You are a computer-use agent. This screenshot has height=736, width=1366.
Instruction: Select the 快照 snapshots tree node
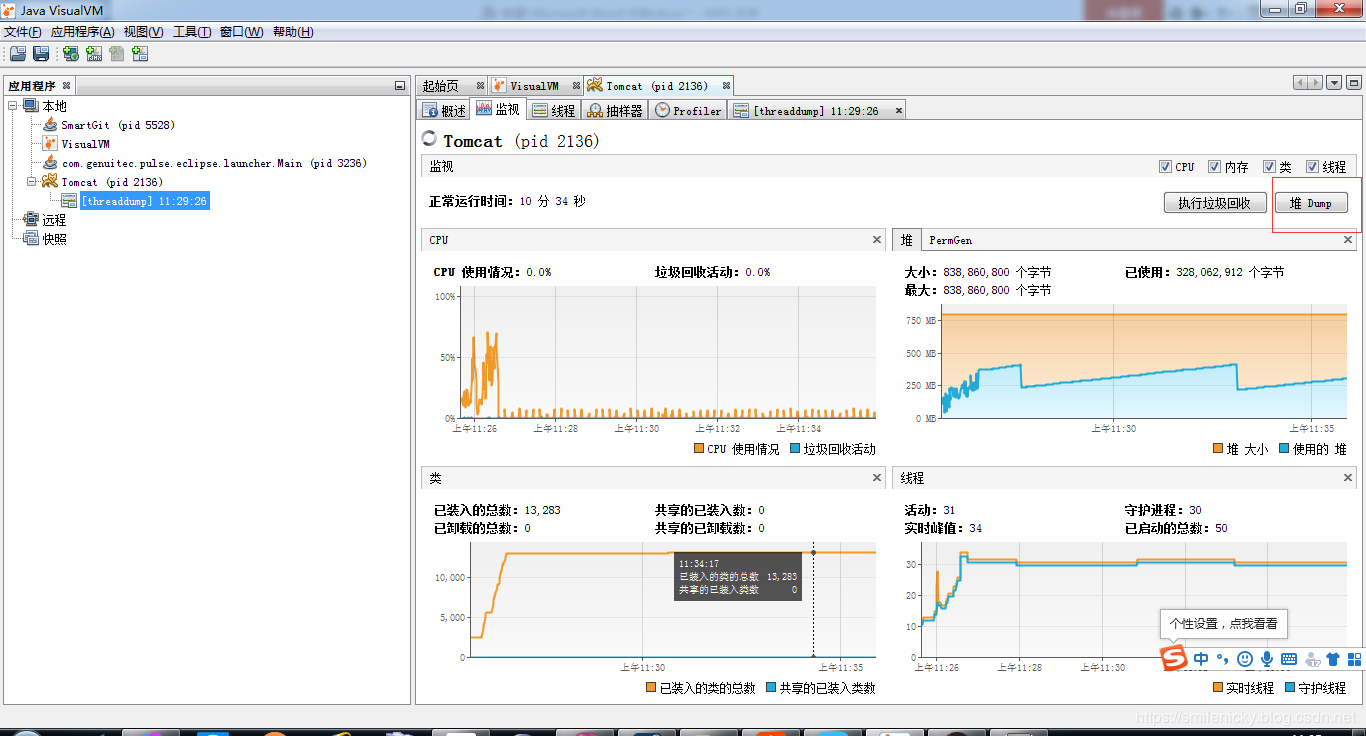(x=54, y=239)
